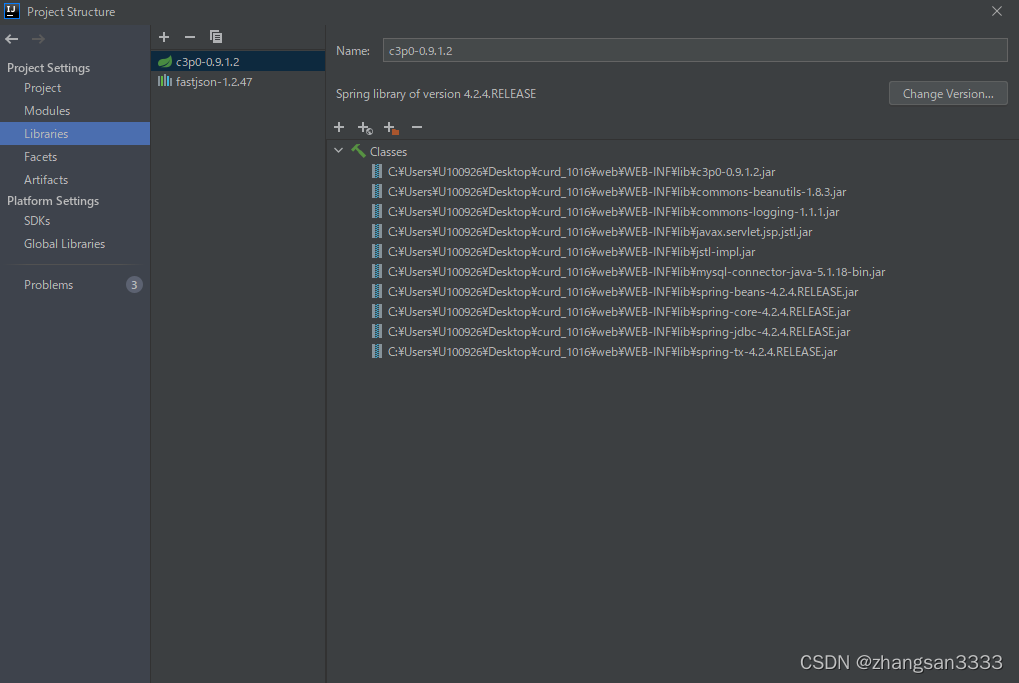Select the jstl-impl.jar path row
Screen dimensions: 1019x683
(x=571, y=251)
